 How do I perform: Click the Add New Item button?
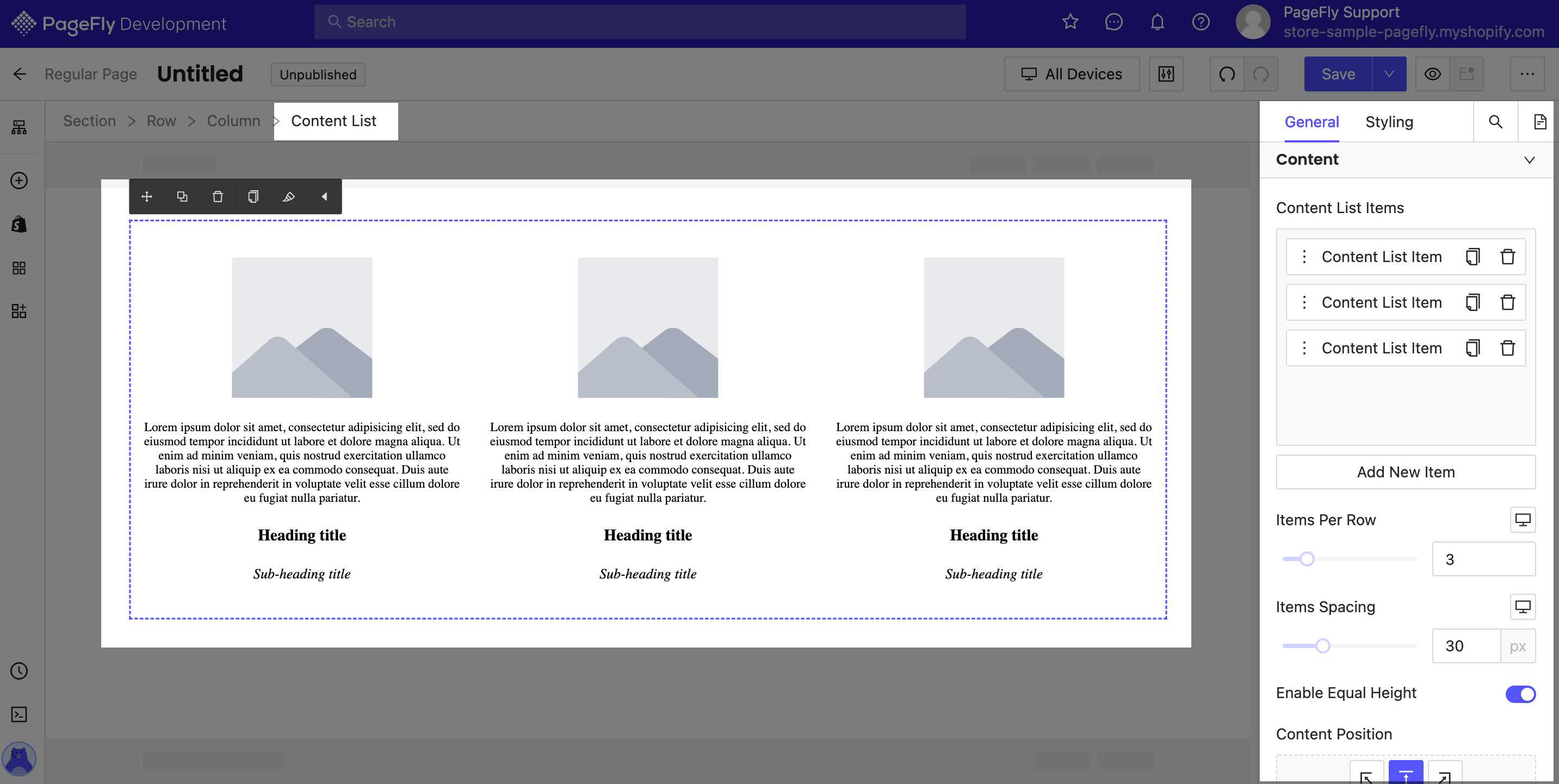click(x=1405, y=471)
